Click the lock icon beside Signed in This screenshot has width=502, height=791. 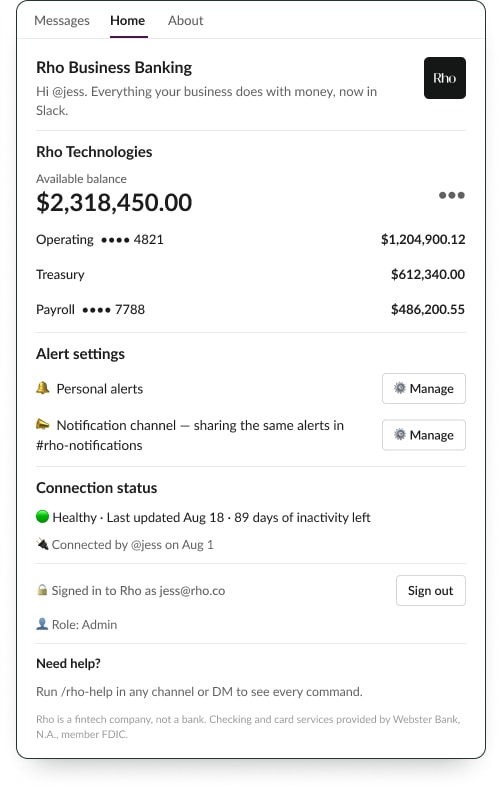tap(42, 590)
